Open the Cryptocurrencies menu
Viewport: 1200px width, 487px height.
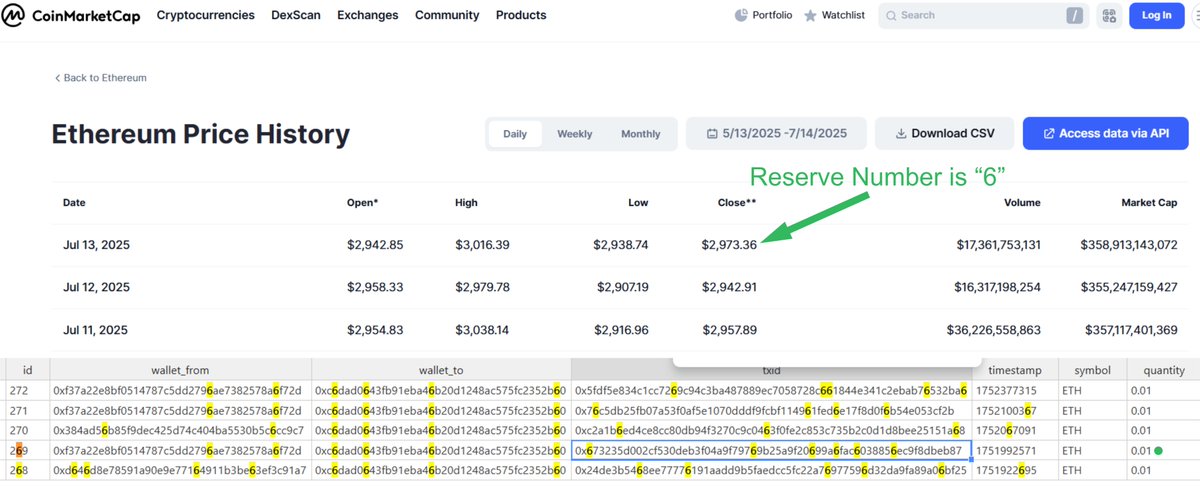tap(205, 15)
